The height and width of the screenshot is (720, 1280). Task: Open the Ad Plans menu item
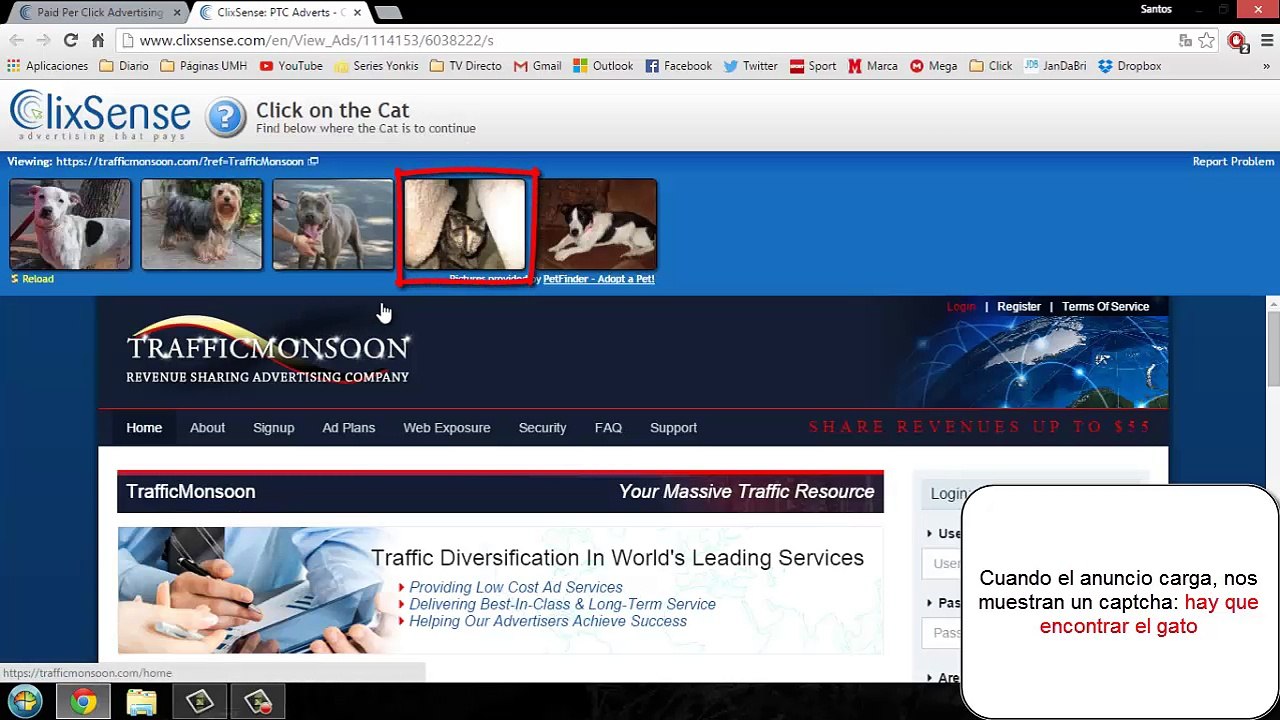(x=348, y=427)
